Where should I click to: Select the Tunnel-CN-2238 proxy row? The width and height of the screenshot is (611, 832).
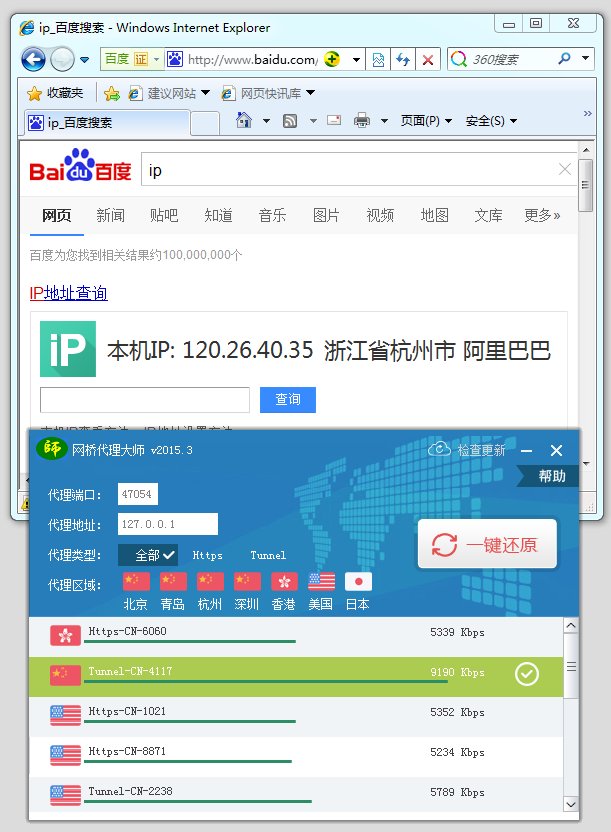pyautogui.click(x=296, y=796)
